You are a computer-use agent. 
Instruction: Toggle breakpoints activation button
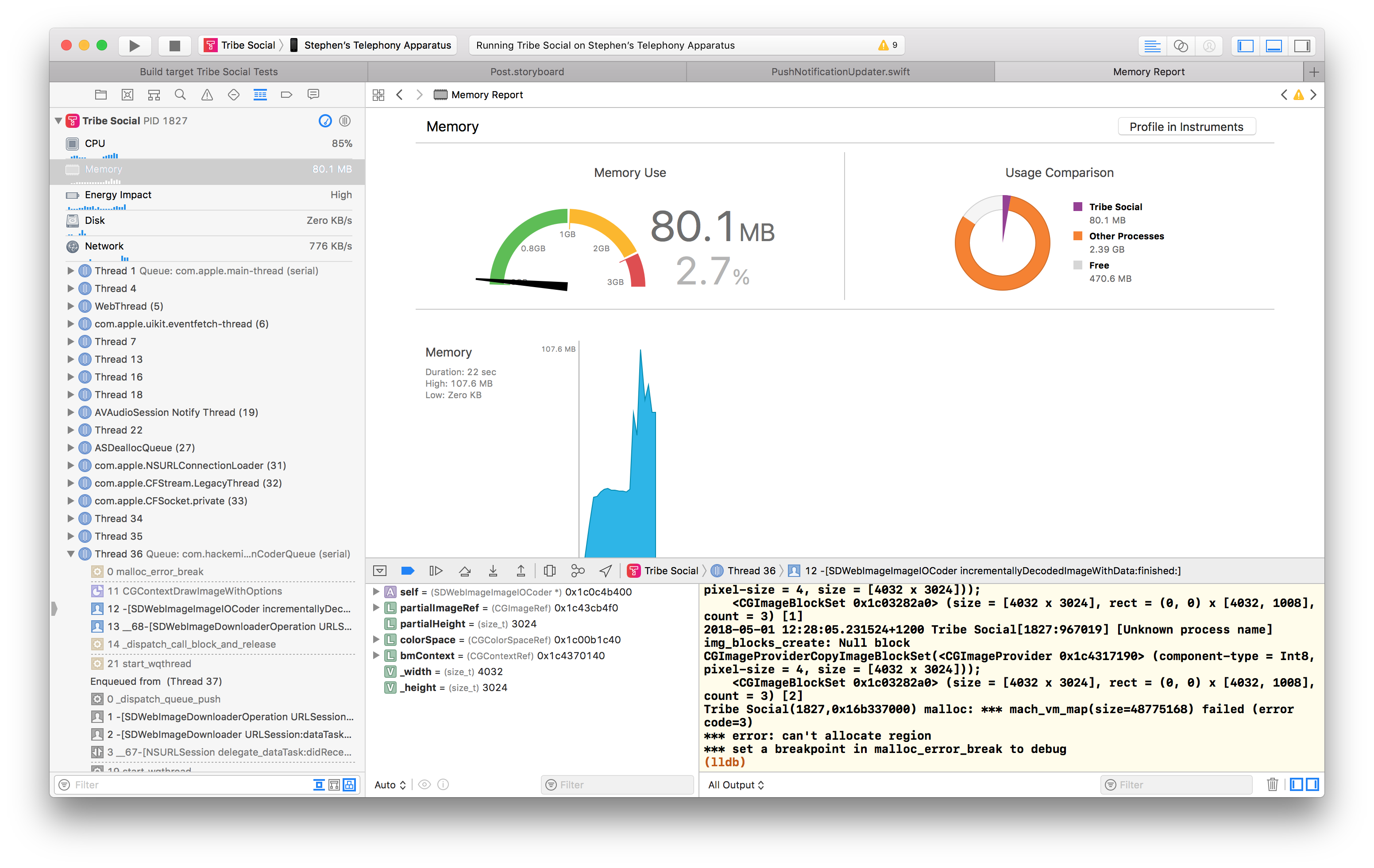pyautogui.click(x=407, y=571)
